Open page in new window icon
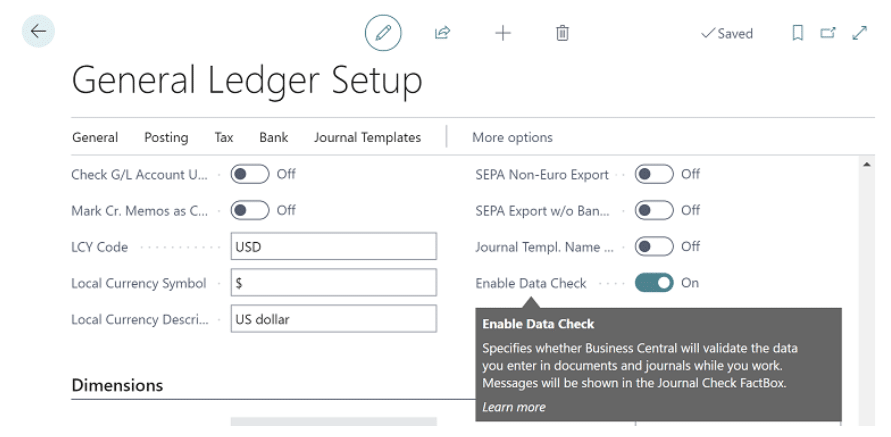 827,33
